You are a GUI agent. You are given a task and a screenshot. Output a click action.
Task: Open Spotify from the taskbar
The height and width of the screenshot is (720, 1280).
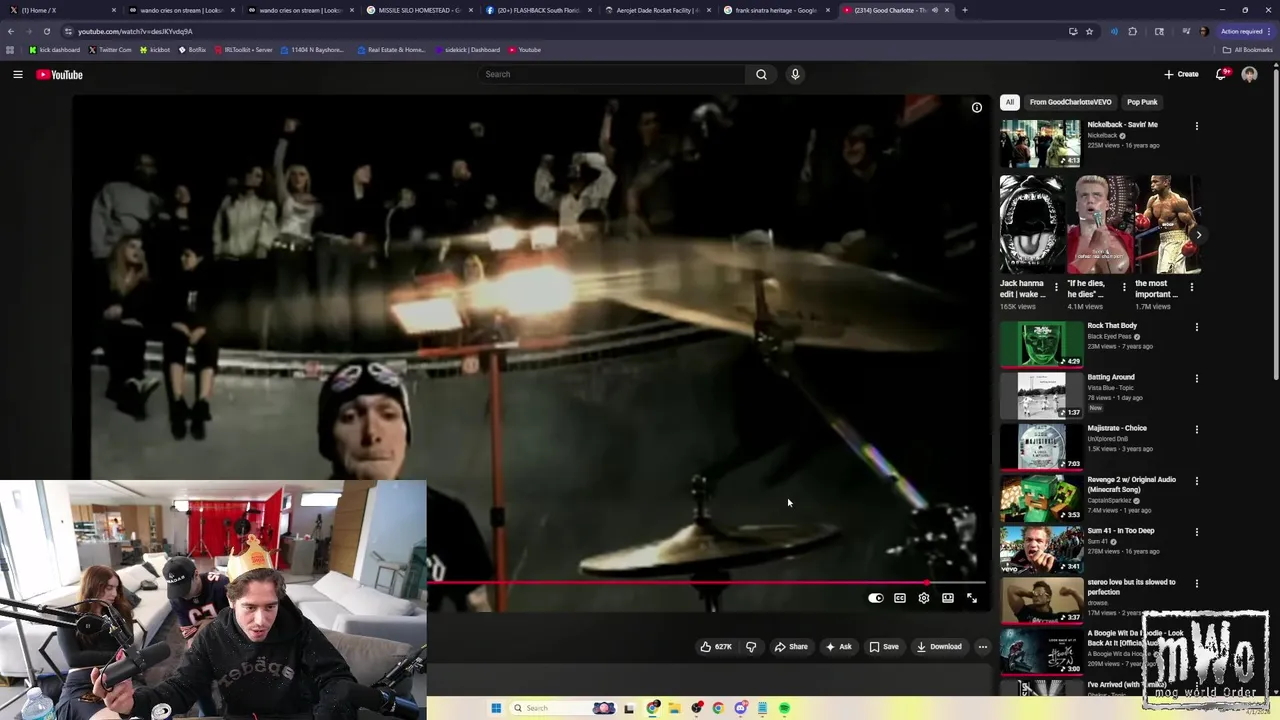(785, 708)
